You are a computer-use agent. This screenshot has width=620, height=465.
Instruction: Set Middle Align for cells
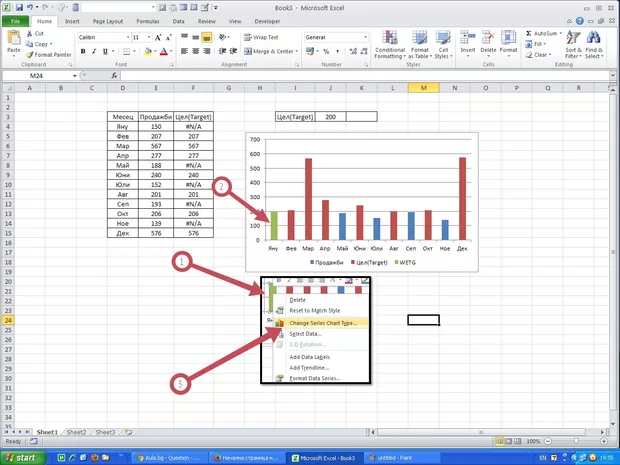point(195,37)
